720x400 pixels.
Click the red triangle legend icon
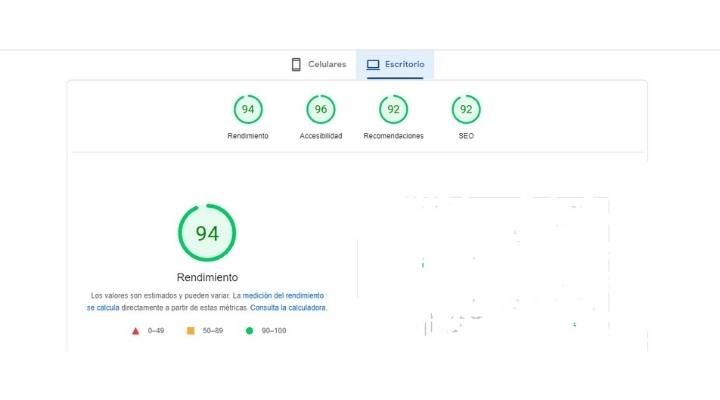coord(136,330)
